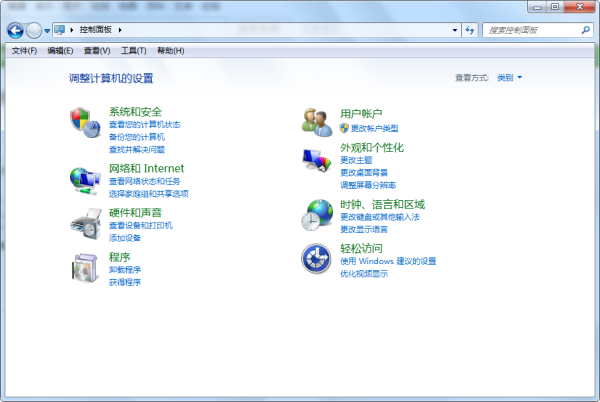Open the 时钟、语言和区域 heading
600x402 pixels.
382,205
